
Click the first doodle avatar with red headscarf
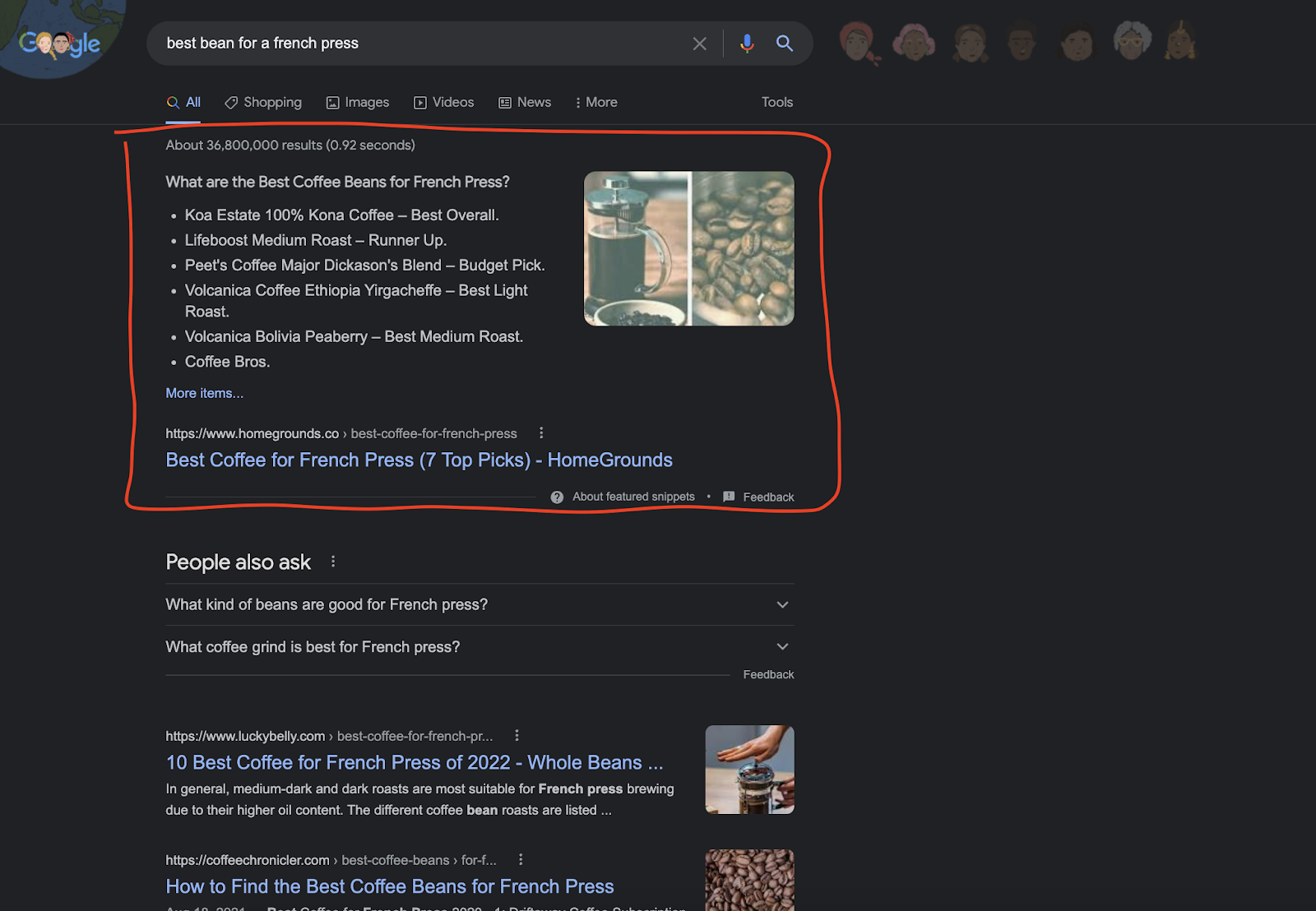[x=858, y=42]
